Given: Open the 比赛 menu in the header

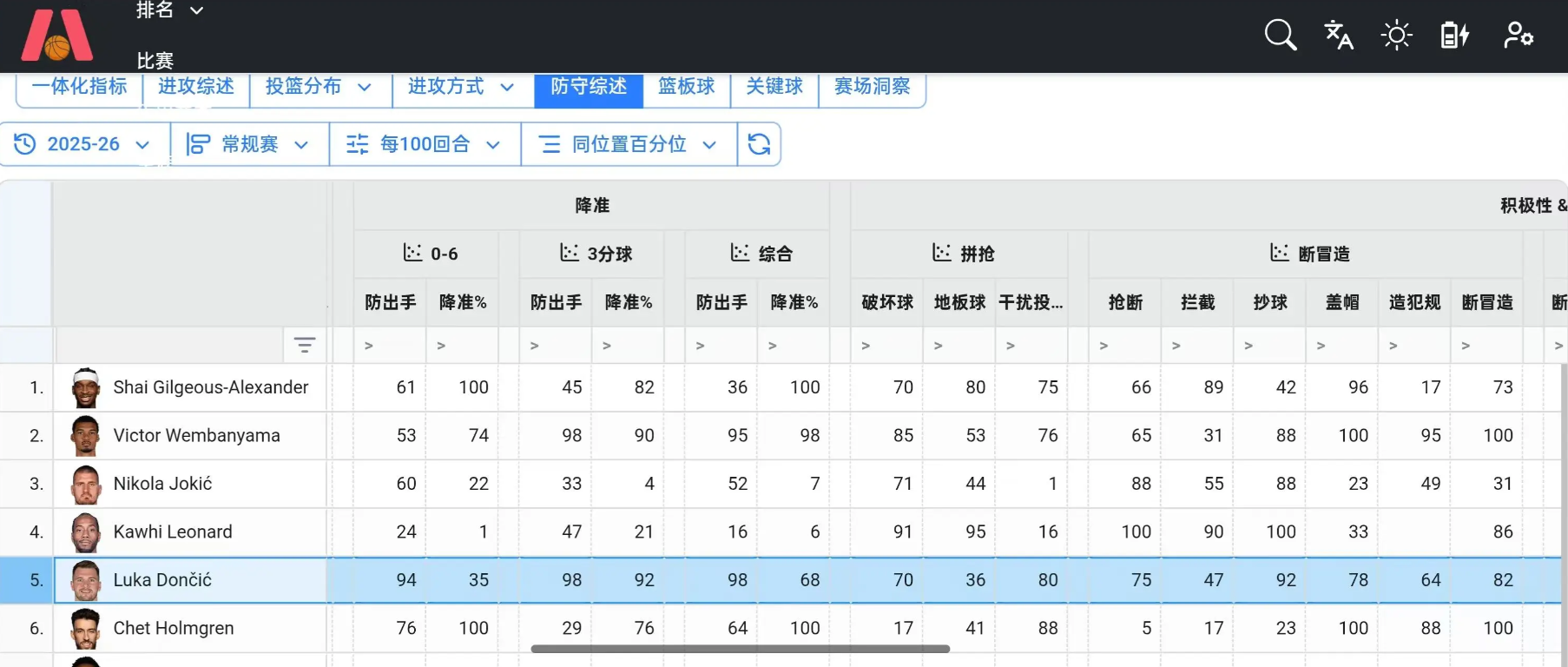Looking at the screenshot, I should pos(155,61).
